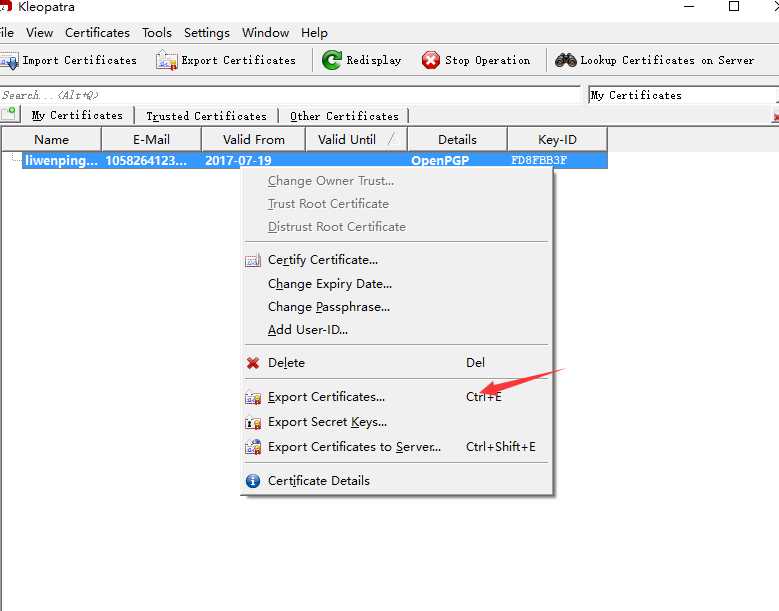Sort by the Name column header
Viewport: 779px width, 611px height.
click(52, 140)
